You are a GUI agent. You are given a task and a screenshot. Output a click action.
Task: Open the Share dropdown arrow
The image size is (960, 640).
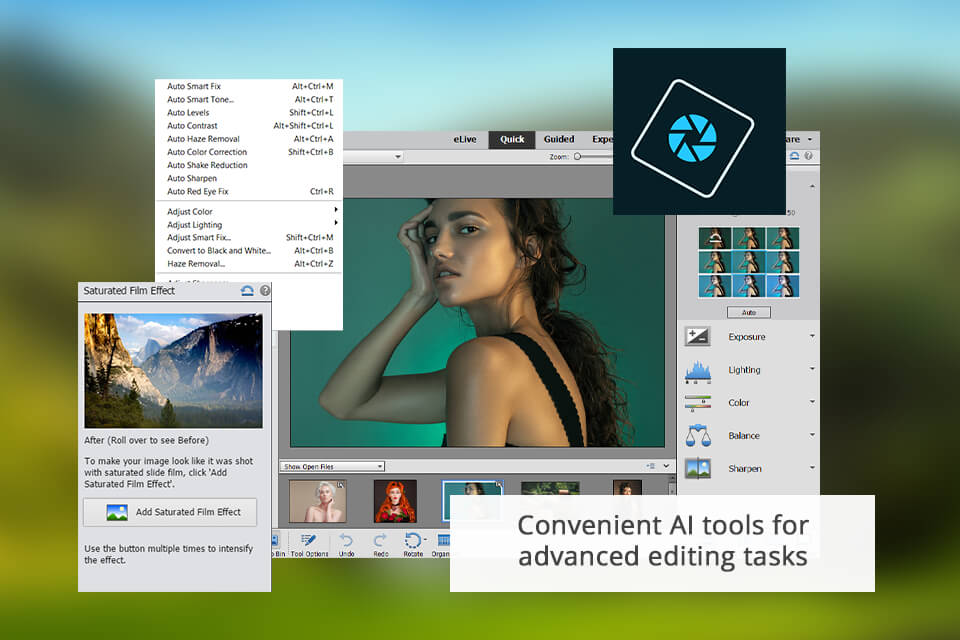point(810,140)
